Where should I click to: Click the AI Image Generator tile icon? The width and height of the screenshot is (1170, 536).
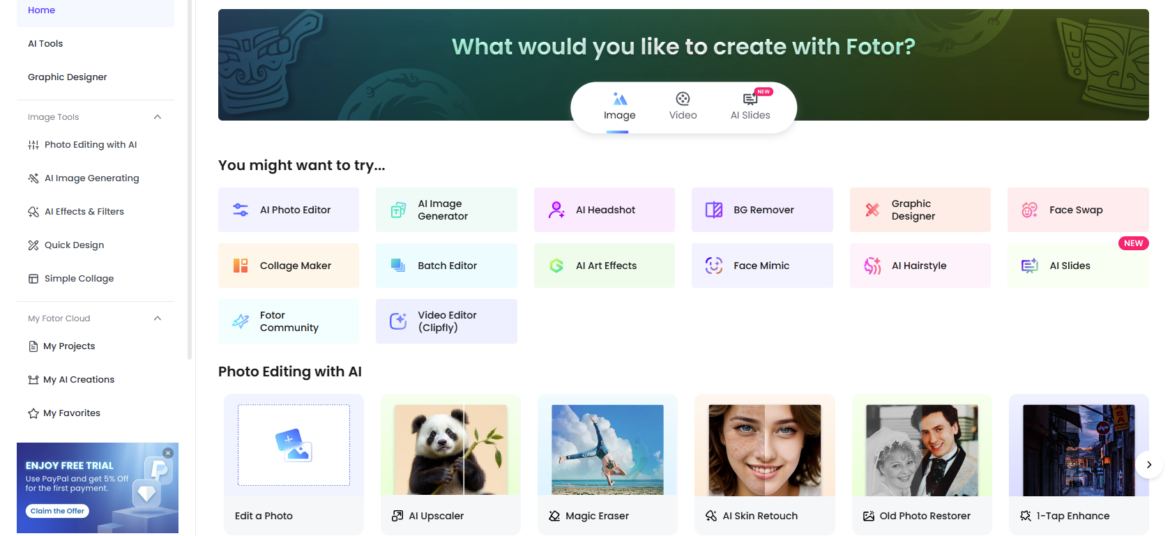click(398, 210)
